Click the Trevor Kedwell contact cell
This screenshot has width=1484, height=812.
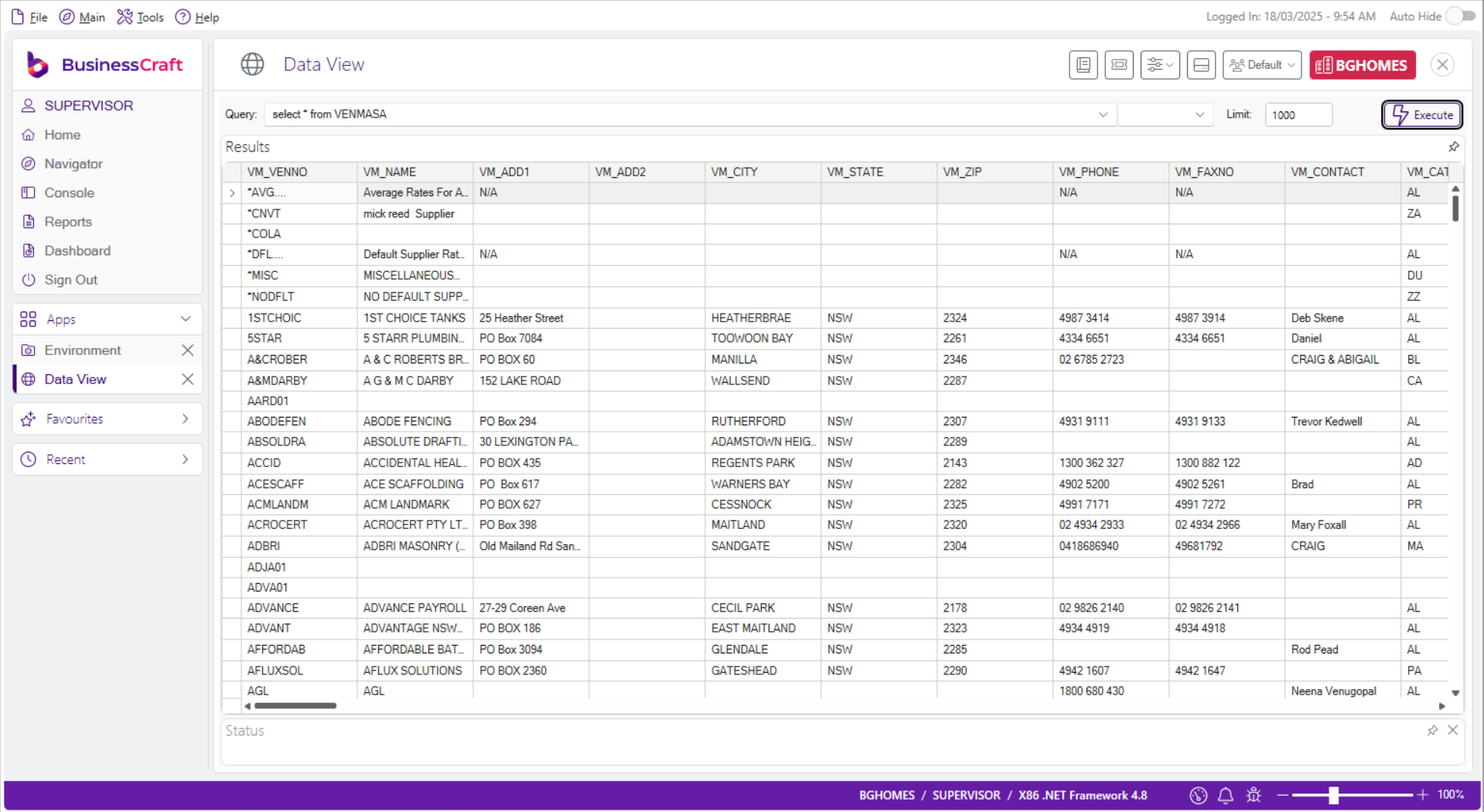tap(1342, 421)
